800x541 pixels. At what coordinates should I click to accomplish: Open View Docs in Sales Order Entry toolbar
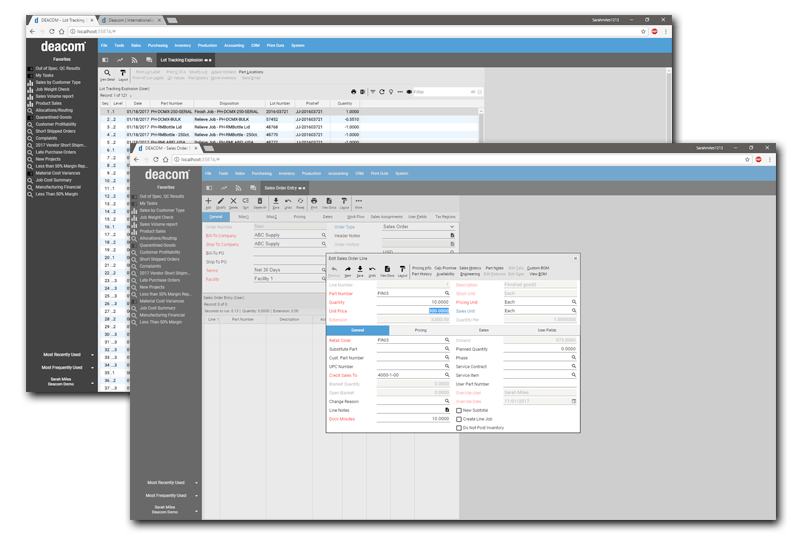(329, 201)
